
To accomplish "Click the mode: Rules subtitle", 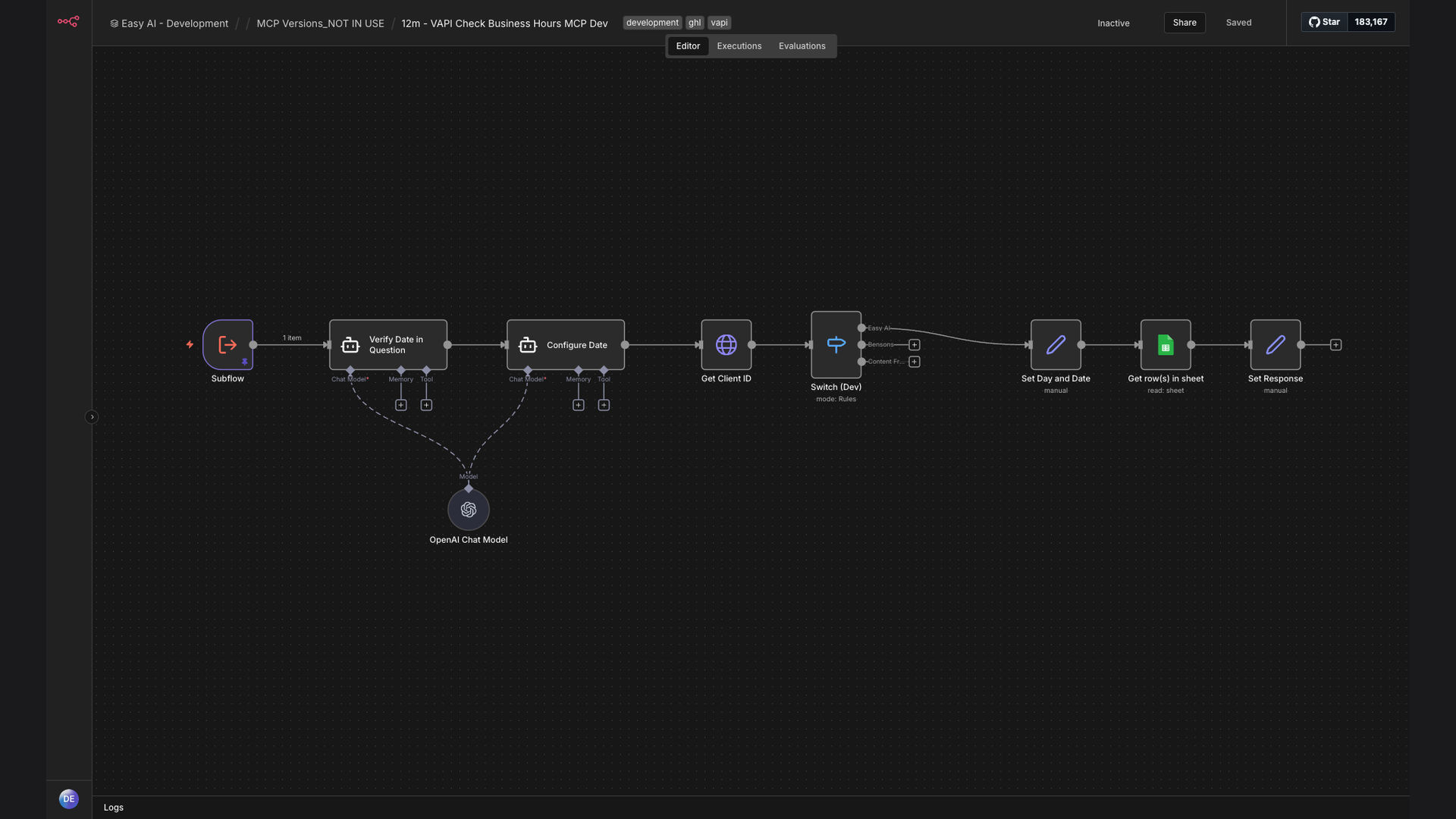I will tap(836, 399).
